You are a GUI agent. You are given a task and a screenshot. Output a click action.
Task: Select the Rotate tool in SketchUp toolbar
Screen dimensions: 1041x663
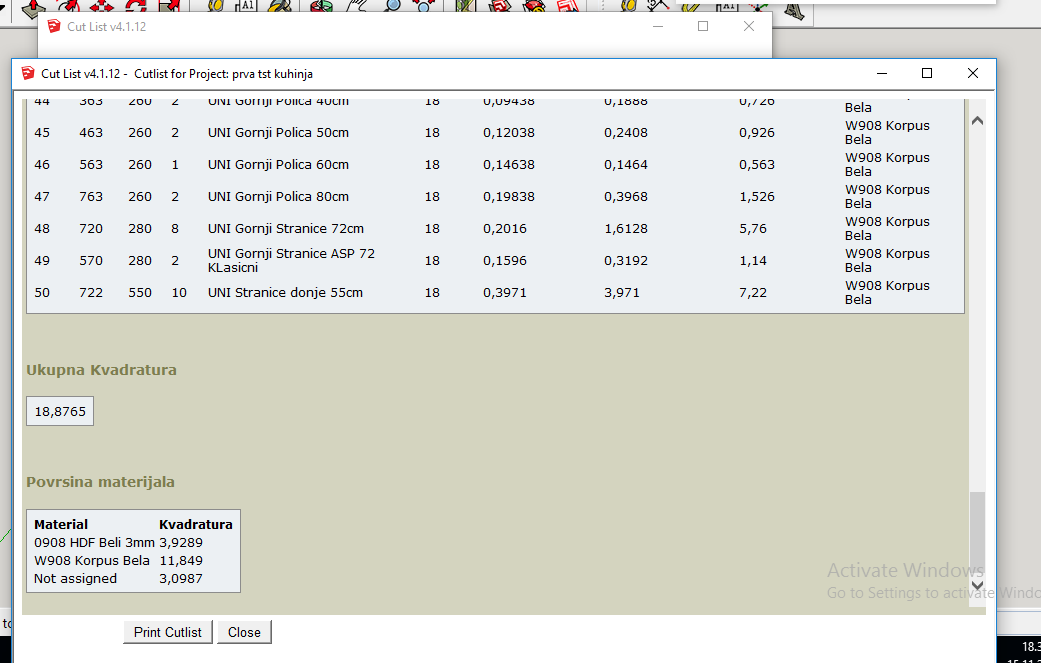135,7
